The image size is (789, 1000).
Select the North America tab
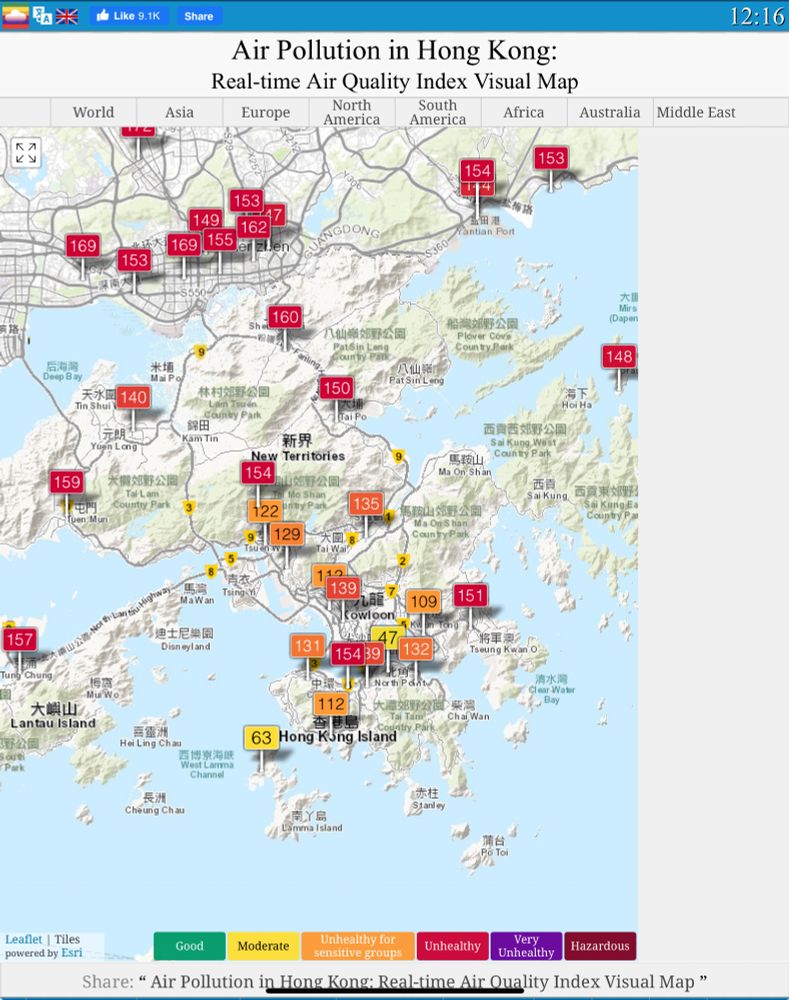click(x=351, y=112)
